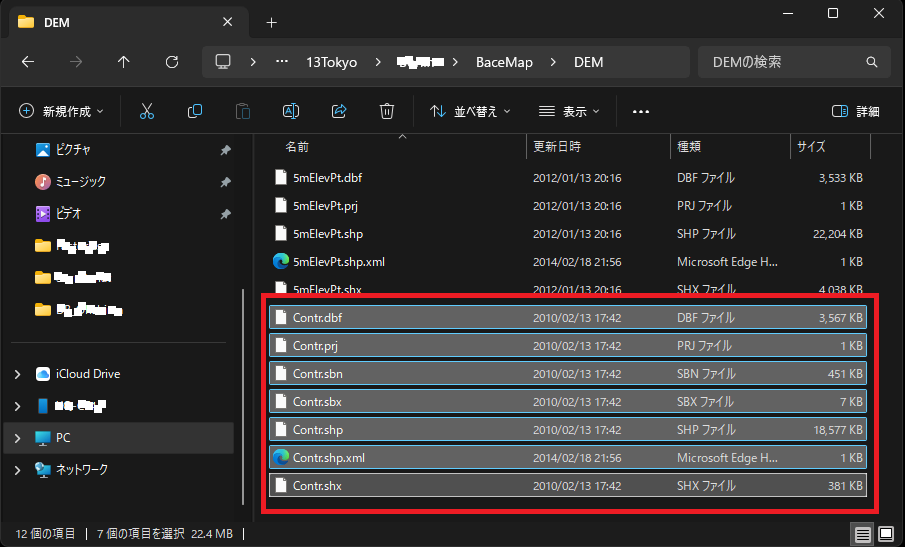Navigate back to previous folder
The image size is (905, 547).
point(28,62)
